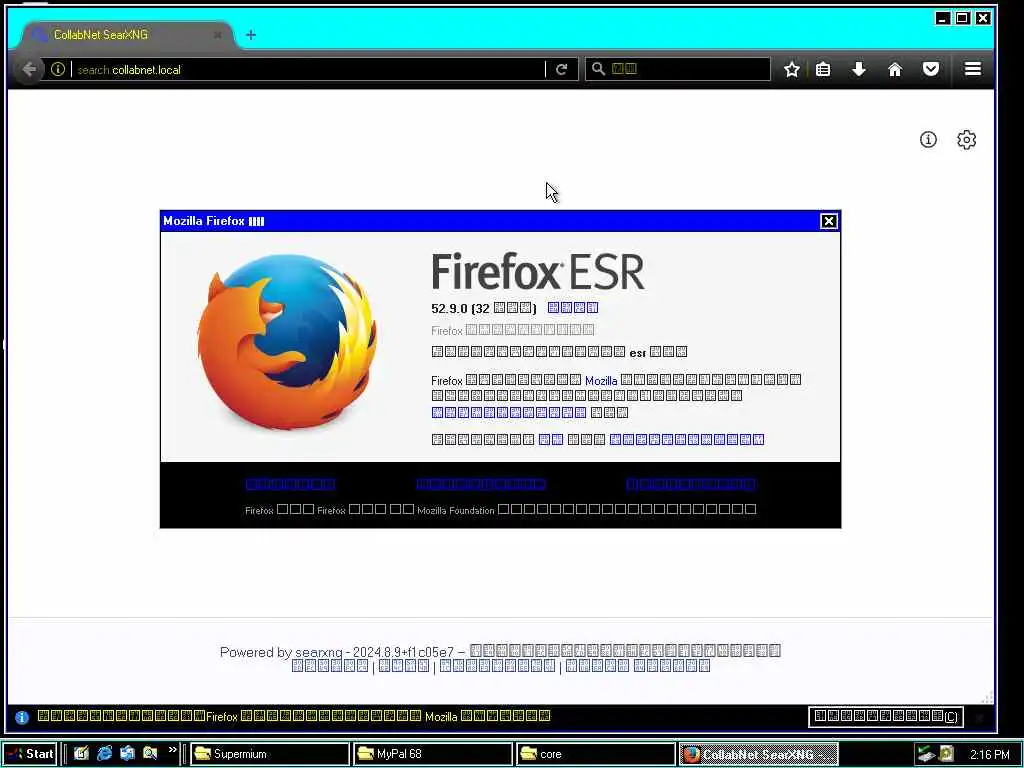Image resolution: width=1024 pixels, height=768 pixels.
Task: Click middle link in dialog black footer
Action: (x=481, y=484)
